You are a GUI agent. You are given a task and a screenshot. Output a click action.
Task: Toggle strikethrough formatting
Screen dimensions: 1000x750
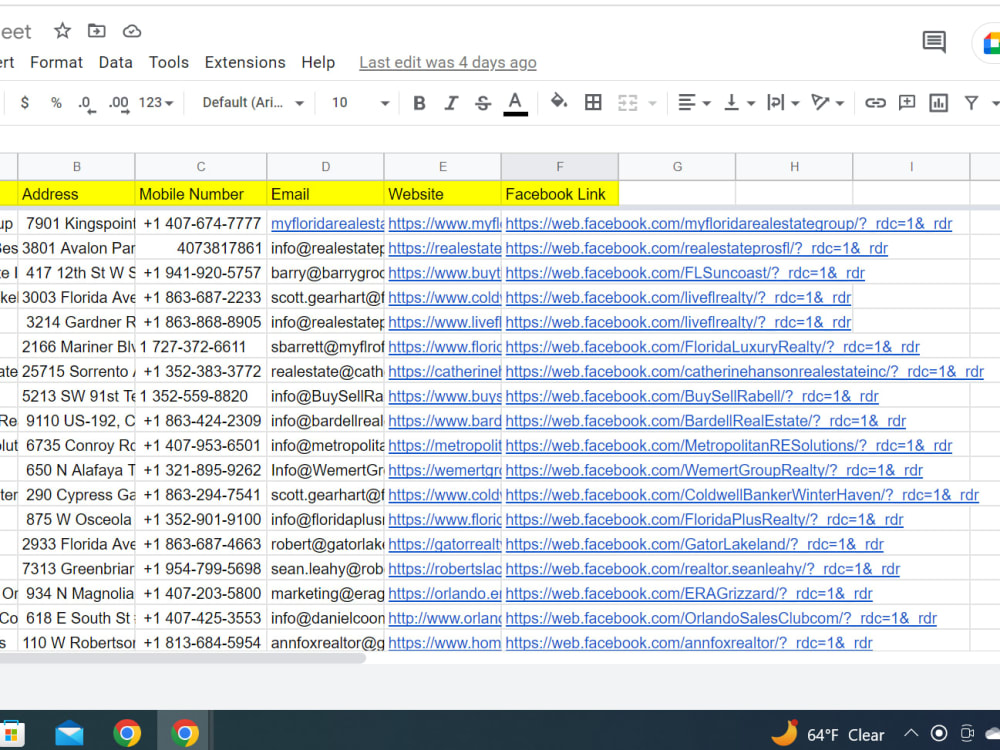pyautogui.click(x=483, y=103)
